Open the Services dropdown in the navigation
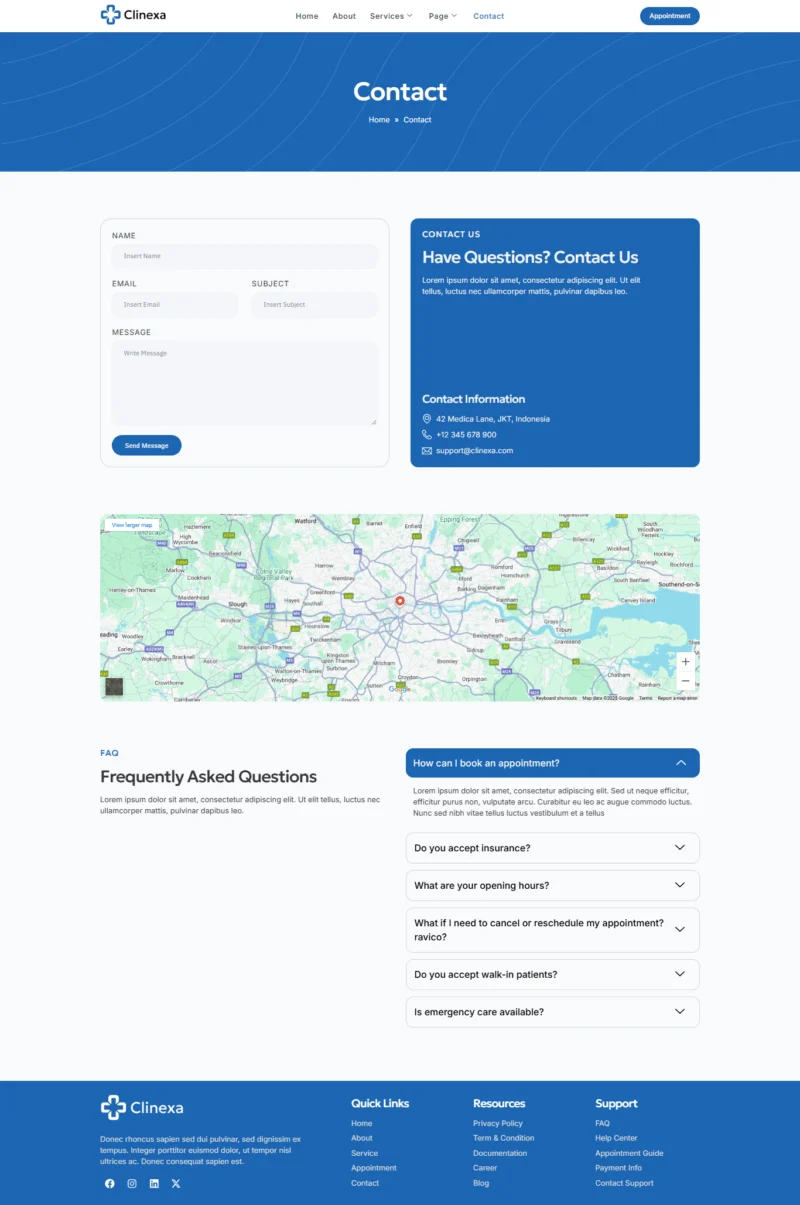800x1205 pixels. [x=390, y=16]
